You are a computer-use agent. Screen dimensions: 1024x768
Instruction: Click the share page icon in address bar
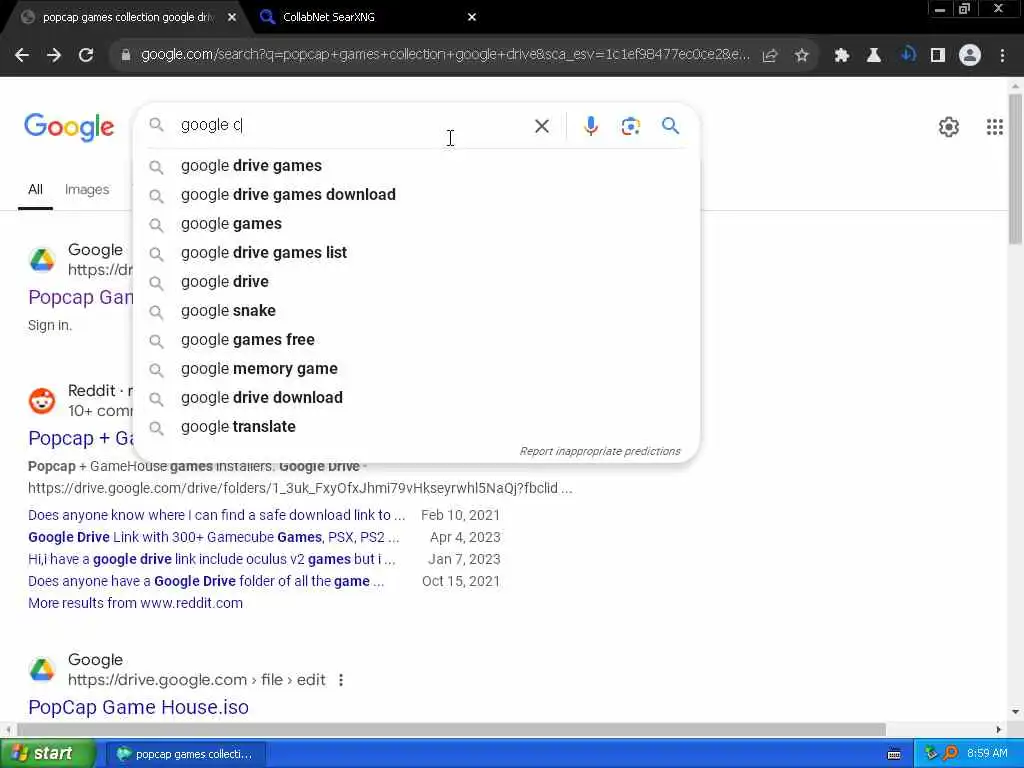click(x=770, y=56)
